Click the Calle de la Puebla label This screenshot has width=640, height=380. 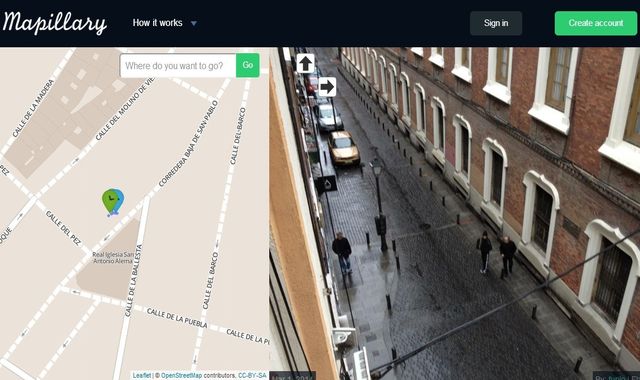tap(177, 318)
